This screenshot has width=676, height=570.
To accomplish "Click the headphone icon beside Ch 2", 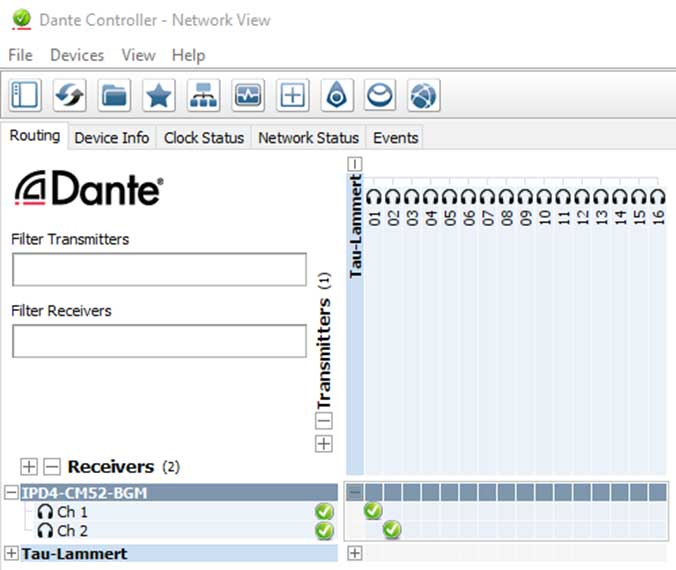I will coord(45,530).
